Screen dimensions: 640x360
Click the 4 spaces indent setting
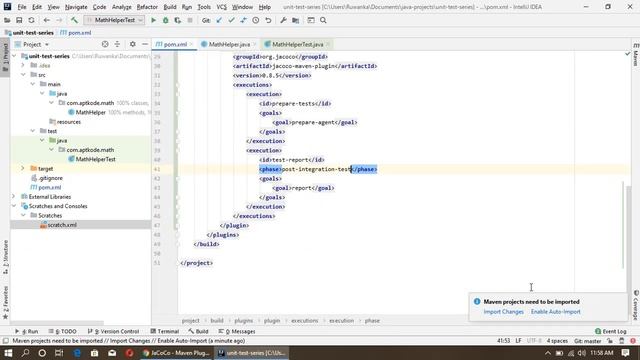click(x=557, y=340)
